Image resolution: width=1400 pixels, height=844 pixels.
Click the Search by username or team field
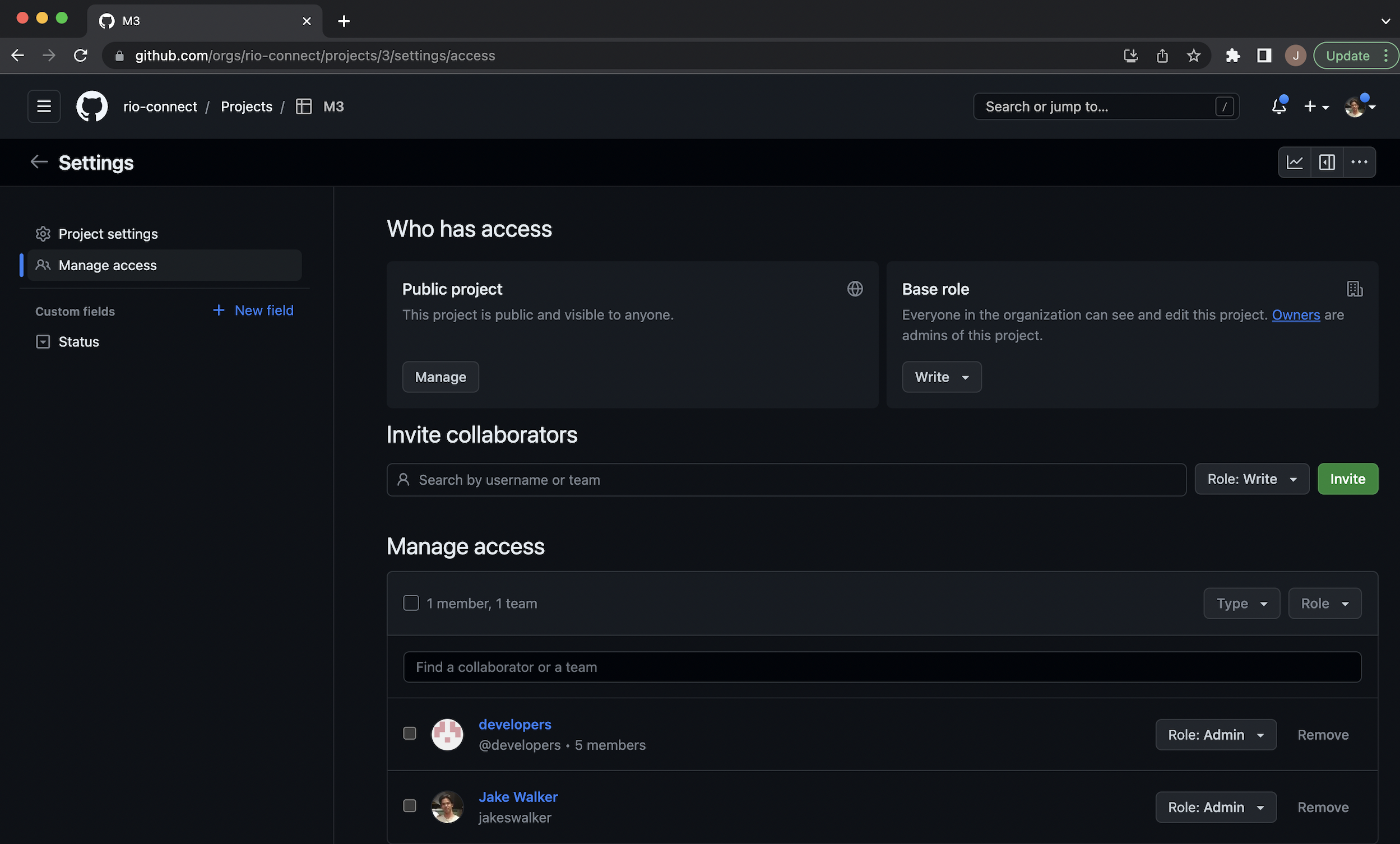[786, 480]
